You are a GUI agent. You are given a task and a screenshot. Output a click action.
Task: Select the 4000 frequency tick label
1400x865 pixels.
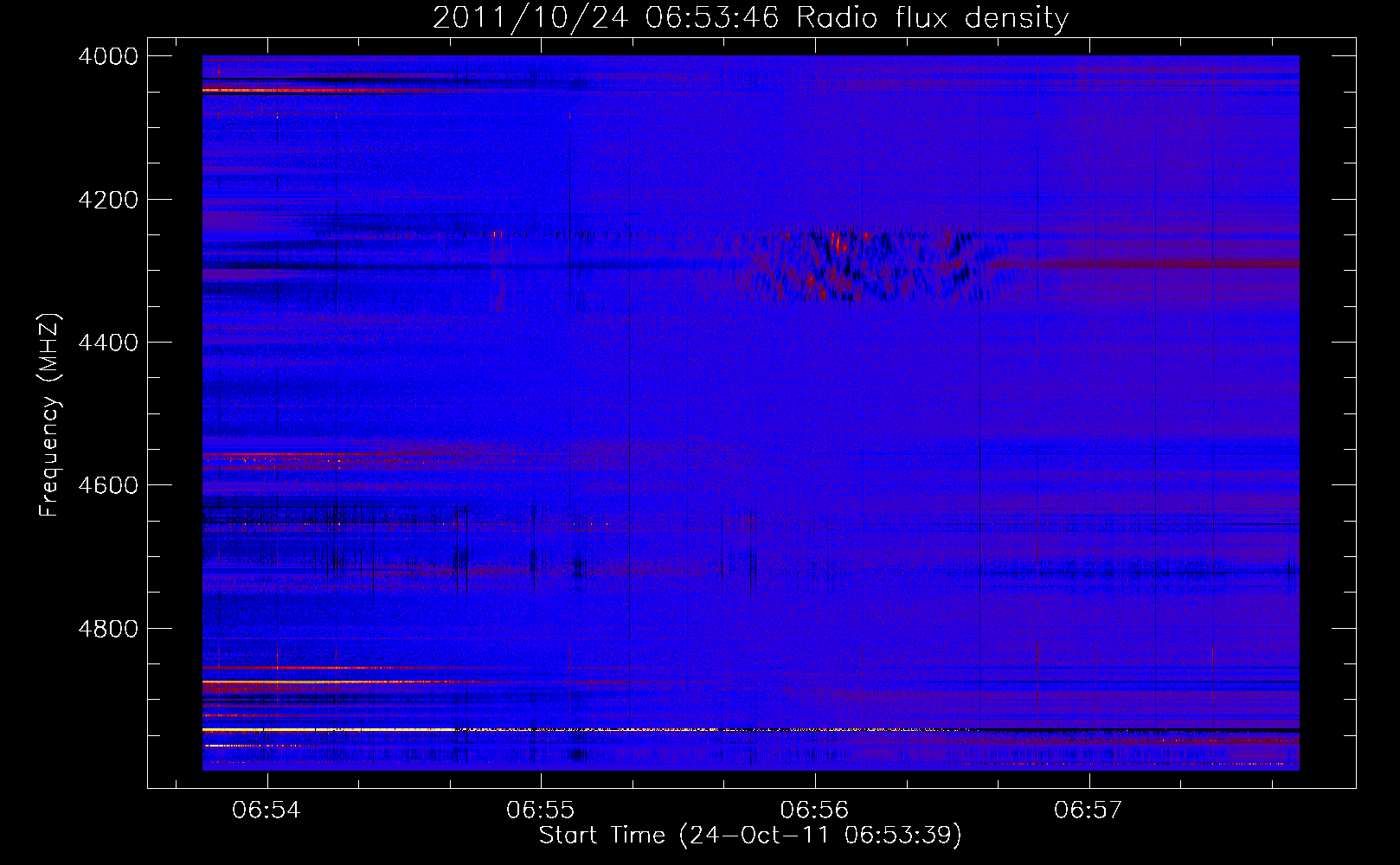[108, 56]
